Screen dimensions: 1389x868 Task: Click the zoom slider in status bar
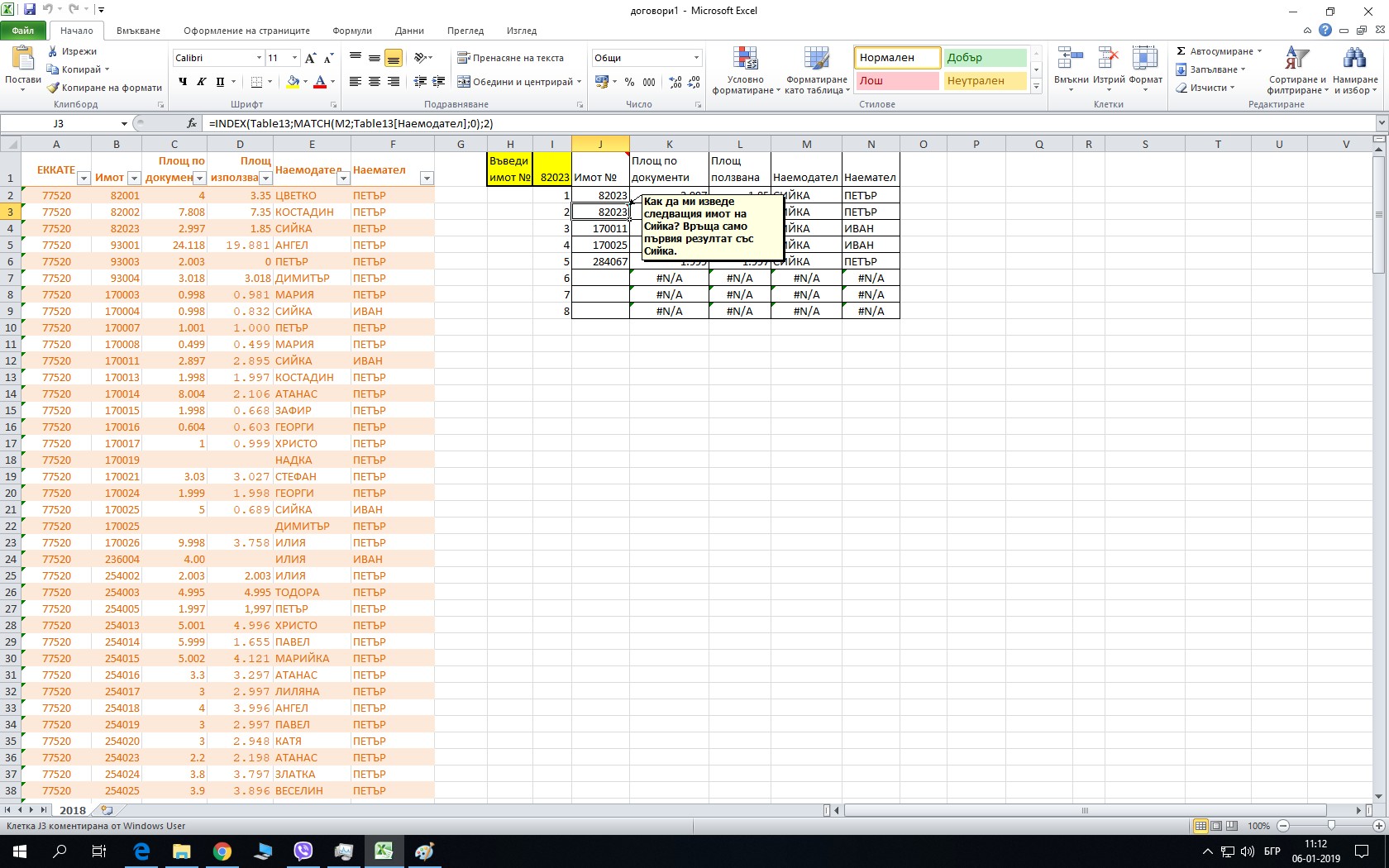[x=1330, y=826]
